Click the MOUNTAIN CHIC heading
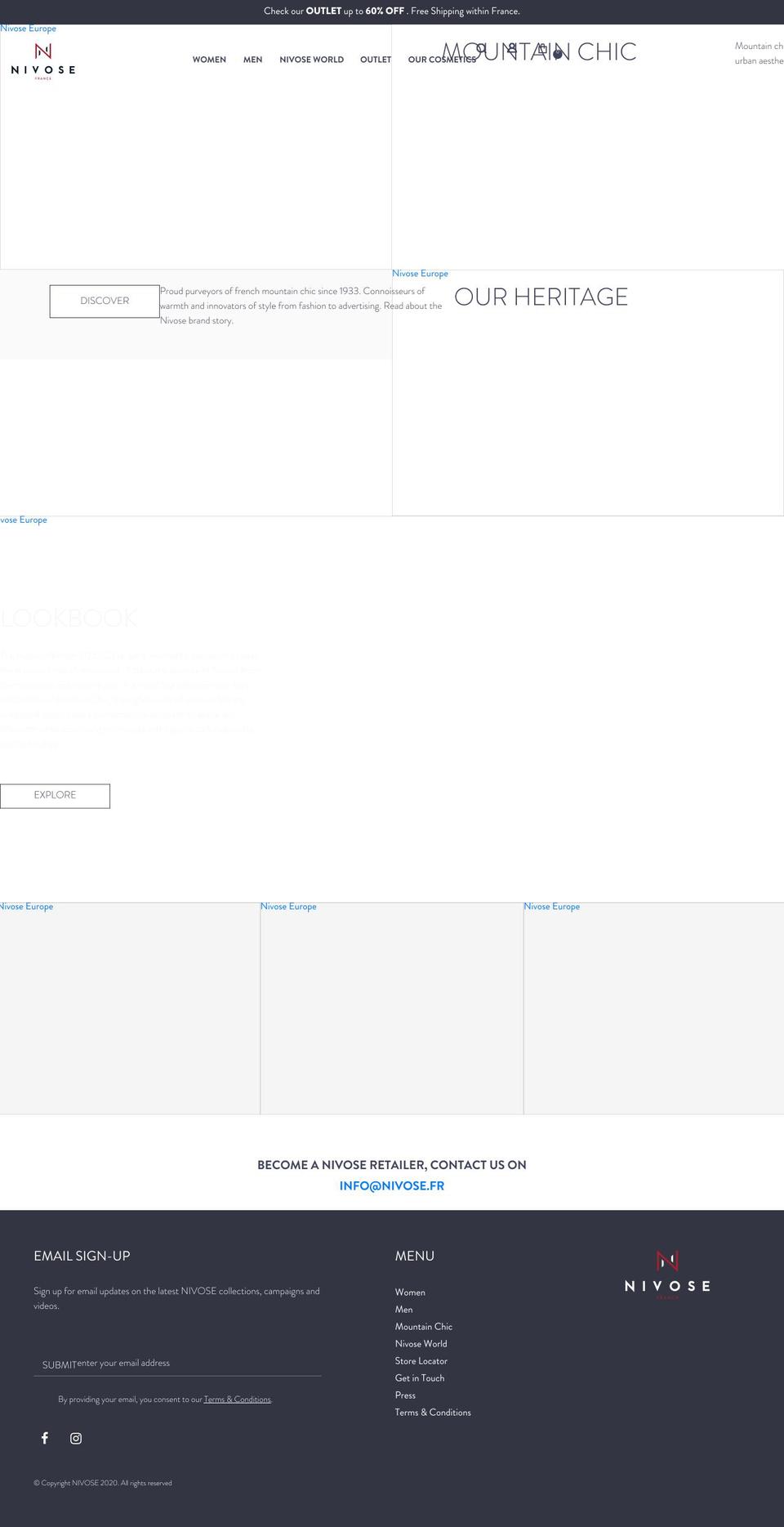The width and height of the screenshot is (784, 1527). coord(539,51)
